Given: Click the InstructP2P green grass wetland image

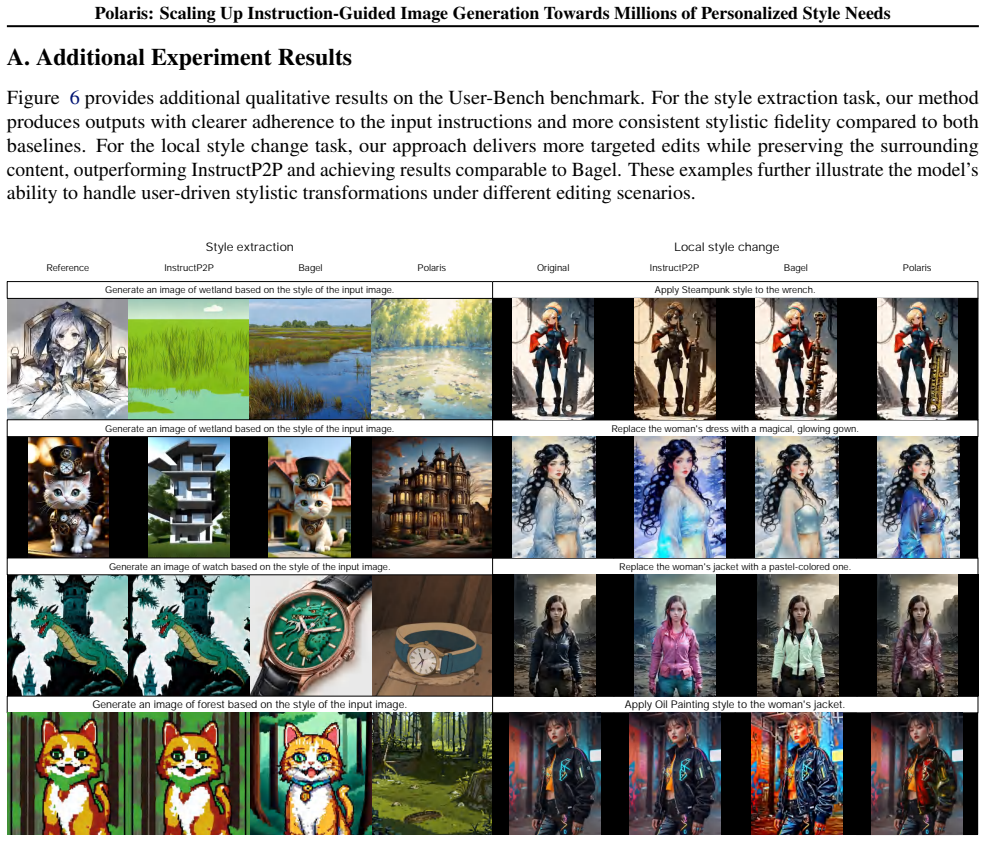Looking at the screenshot, I should point(188,359).
